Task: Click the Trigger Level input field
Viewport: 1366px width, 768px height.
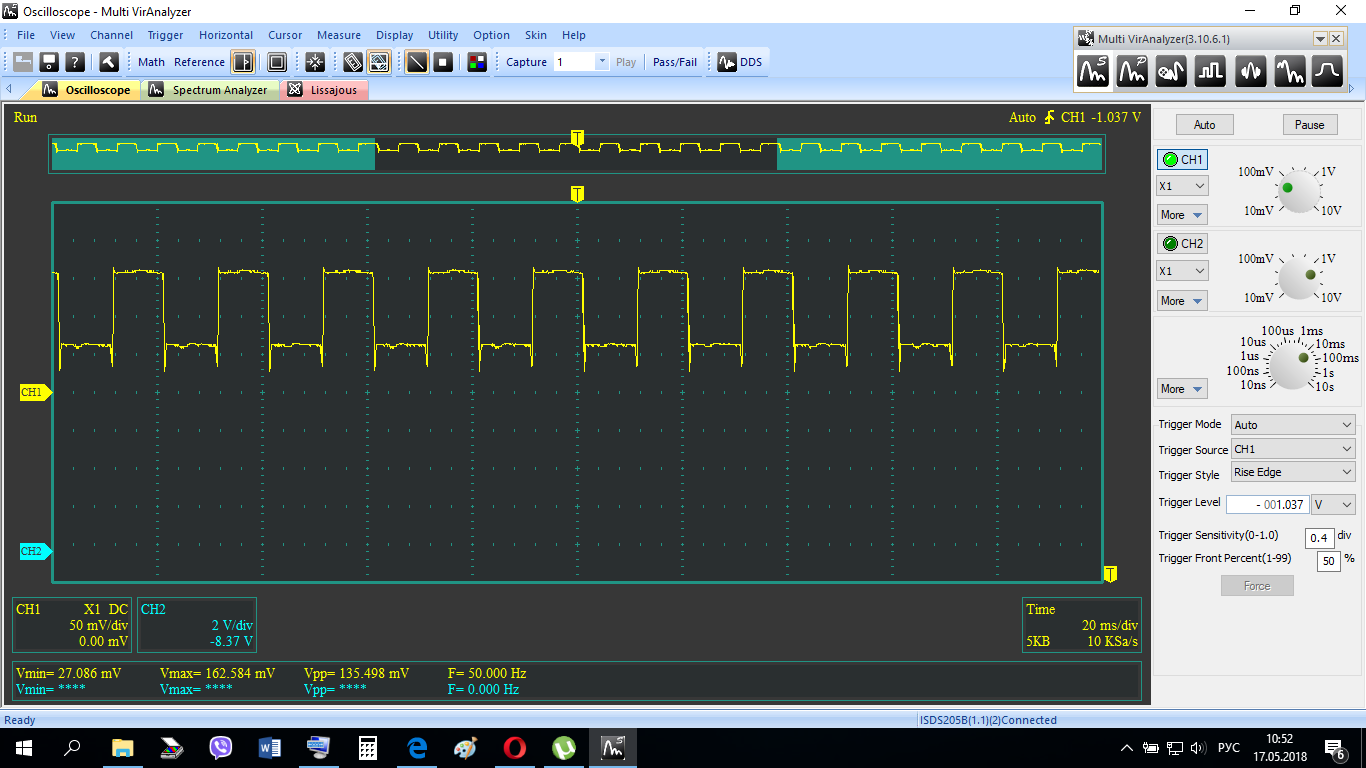Action: pos(1267,505)
